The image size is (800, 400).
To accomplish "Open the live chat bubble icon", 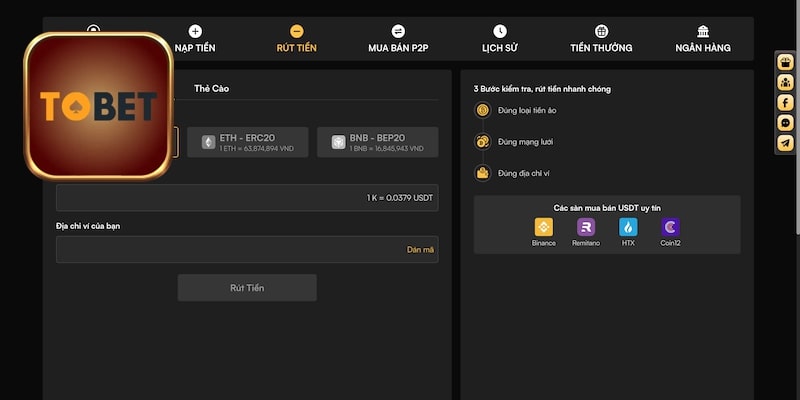I will [785, 122].
